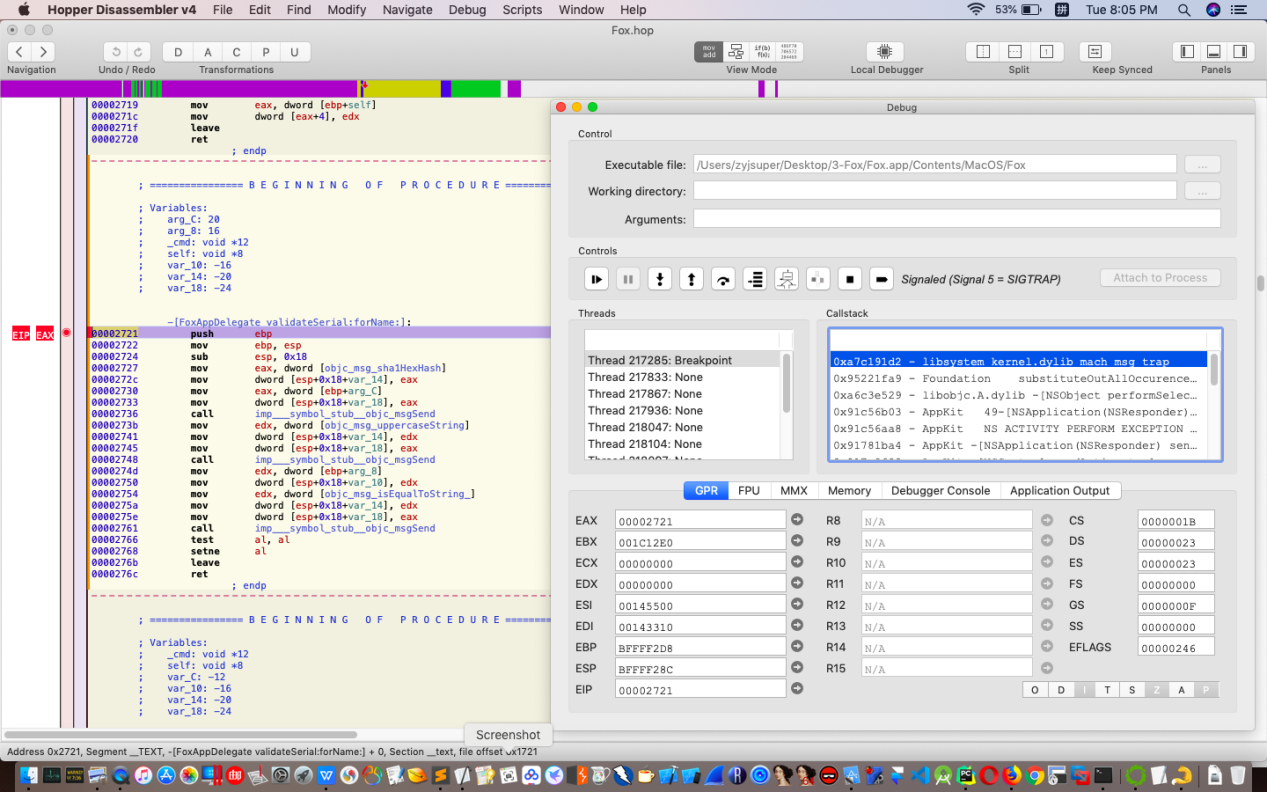The height and width of the screenshot is (792, 1267).
Task: Click the browse button beside Working directory
Action: tap(1202, 191)
